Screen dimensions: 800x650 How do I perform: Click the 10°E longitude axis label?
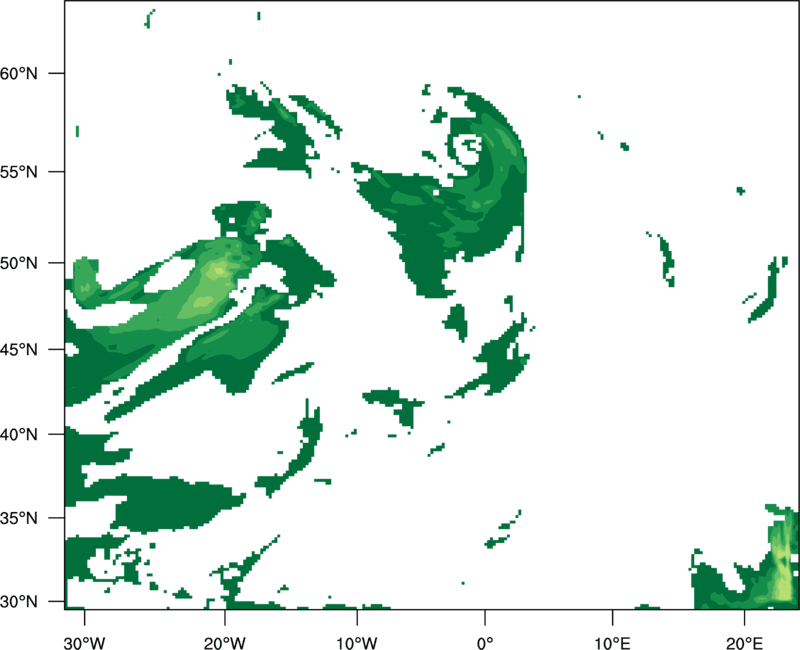point(612,643)
